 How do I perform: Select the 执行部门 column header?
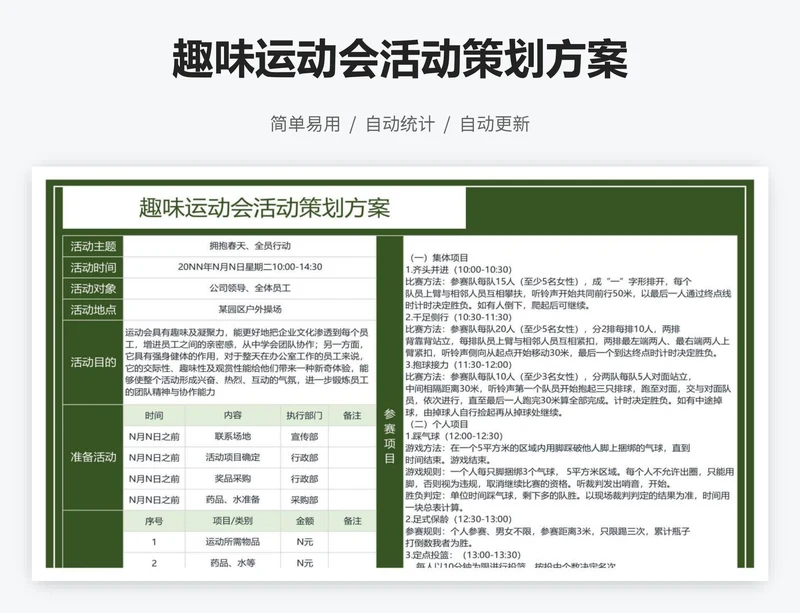coord(305,415)
